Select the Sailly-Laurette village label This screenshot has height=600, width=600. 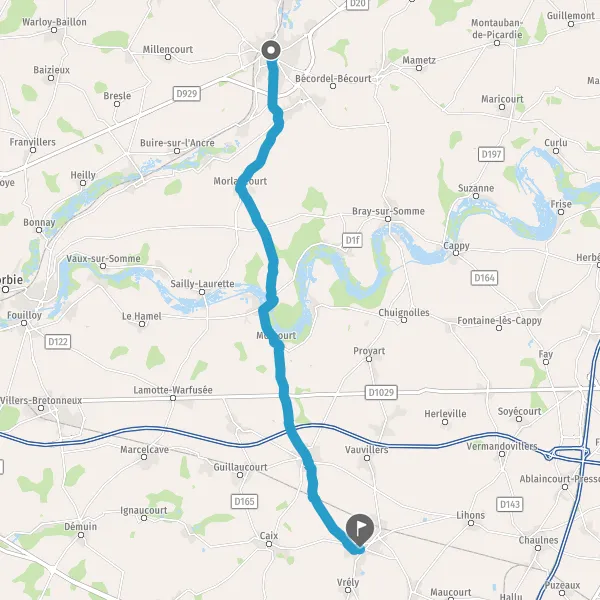coord(202,284)
